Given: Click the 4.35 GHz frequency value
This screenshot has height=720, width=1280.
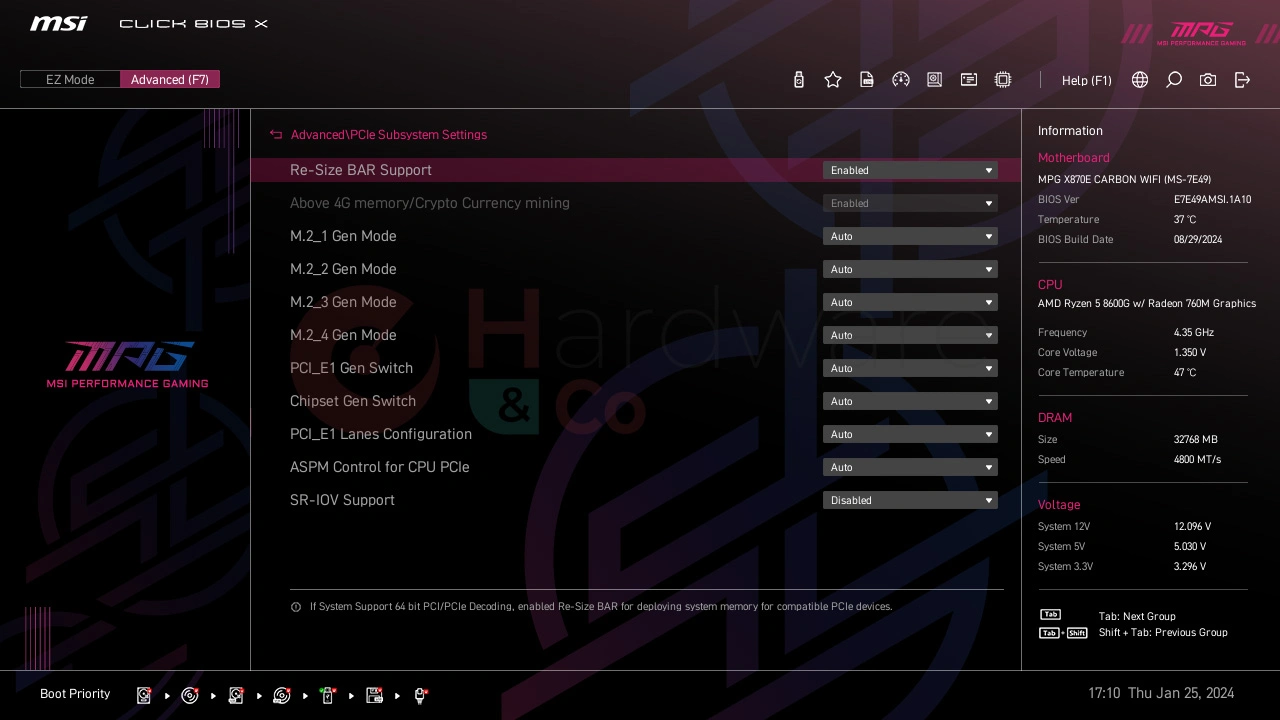Looking at the screenshot, I should tap(1194, 333).
